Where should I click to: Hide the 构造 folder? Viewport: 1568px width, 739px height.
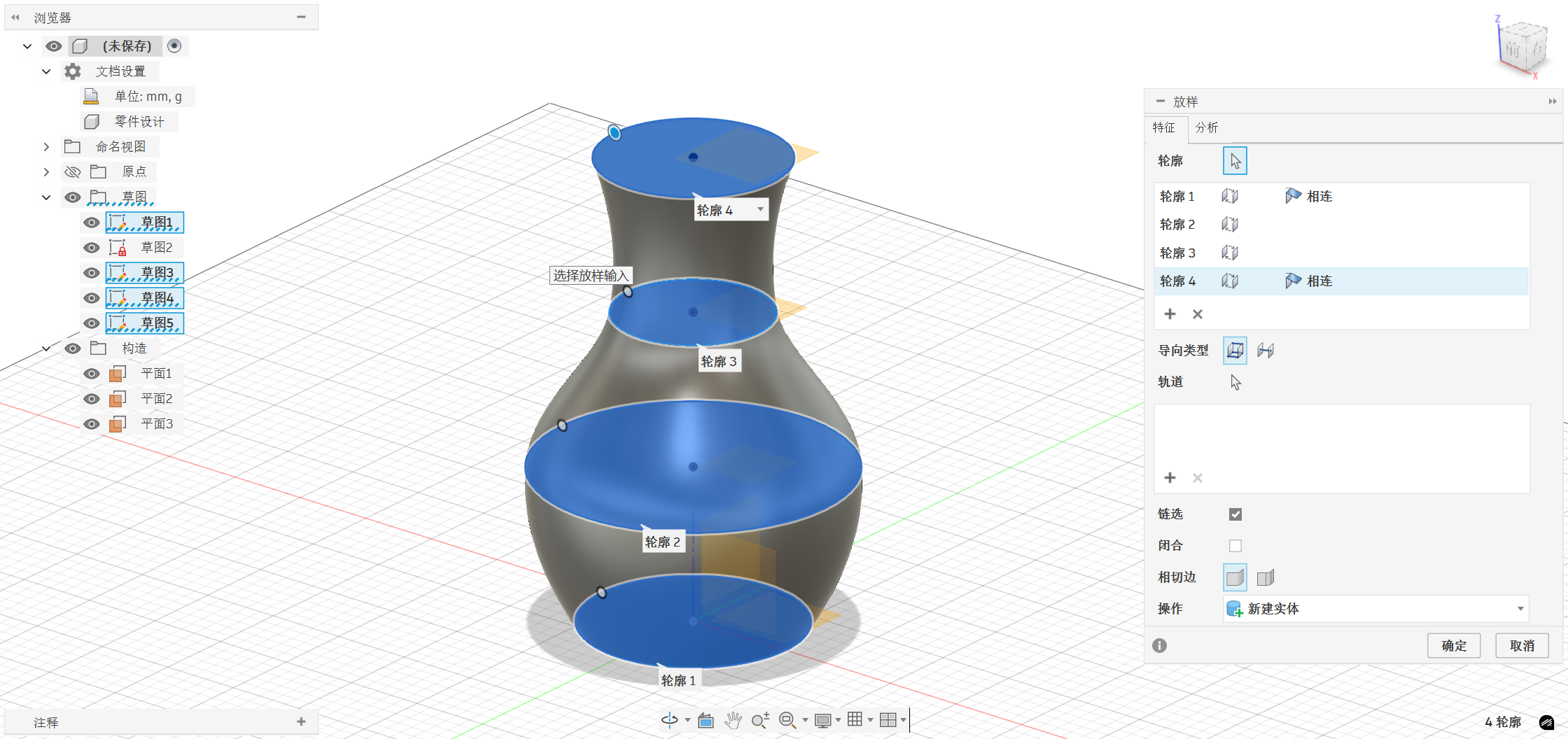click(x=73, y=349)
